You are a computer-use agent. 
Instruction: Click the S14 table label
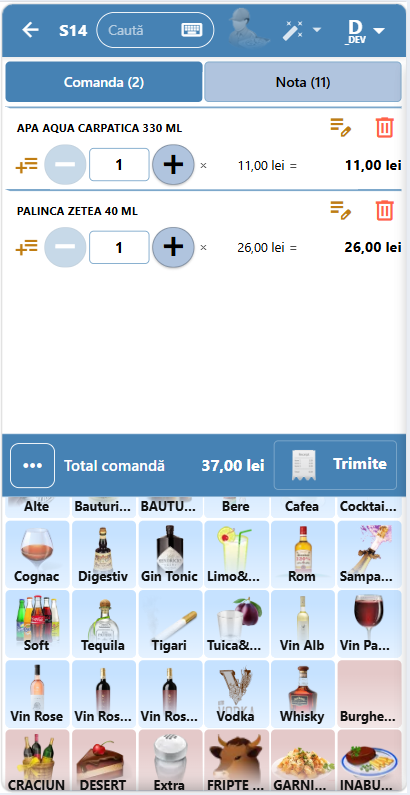coord(73,30)
